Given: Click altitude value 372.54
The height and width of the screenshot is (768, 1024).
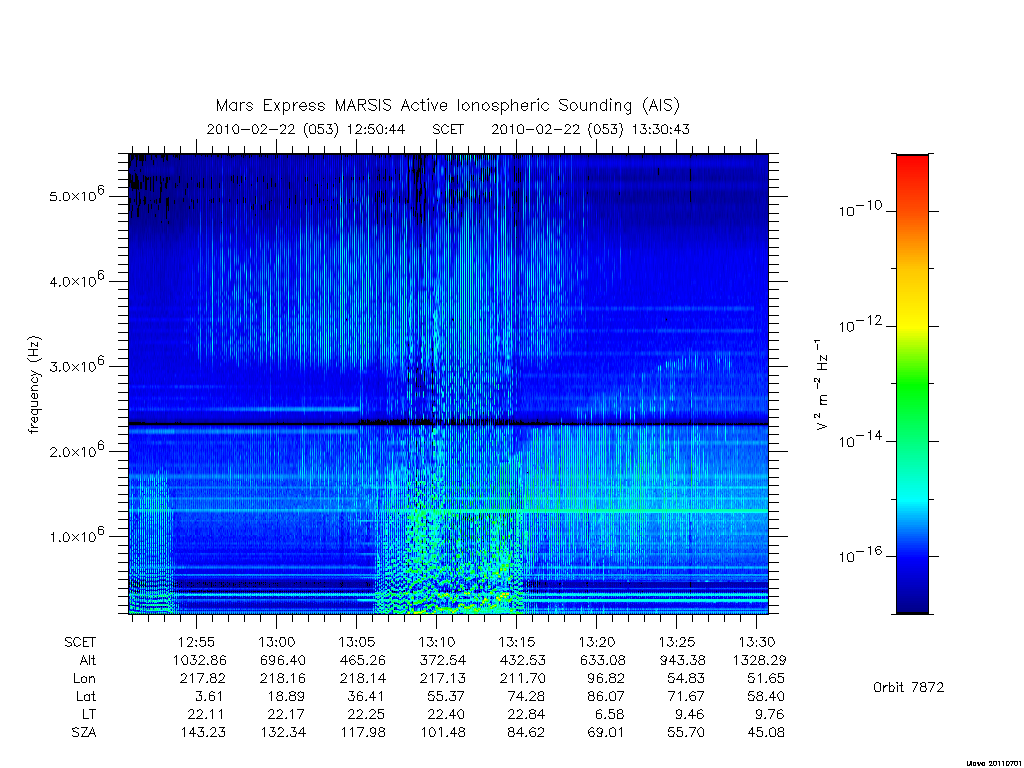Looking at the screenshot, I should (443, 660).
